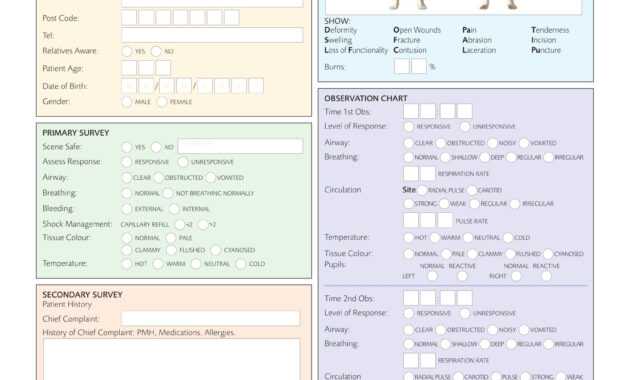Choose CLAMMY for Primary Survey Tissue Colour

127,250
